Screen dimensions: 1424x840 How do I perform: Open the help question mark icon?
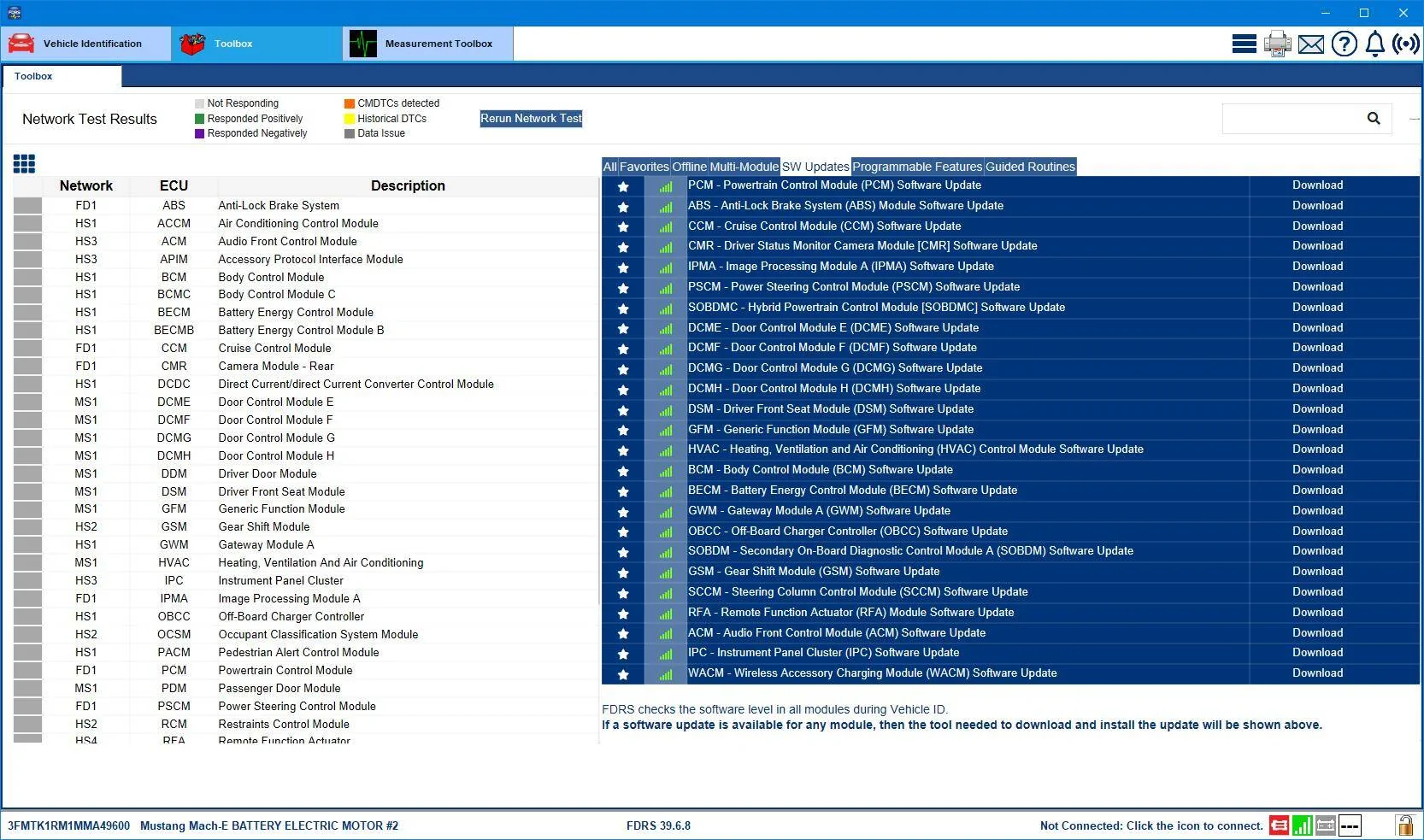[1344, 44]
